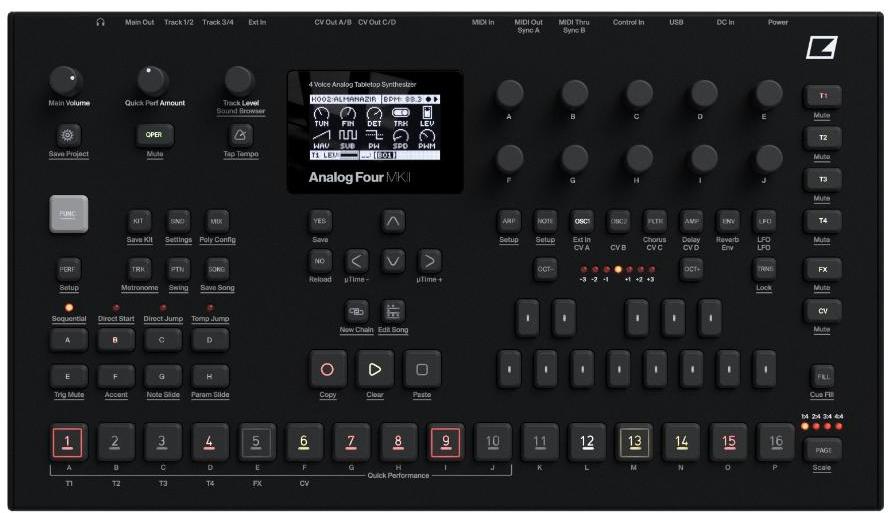Click the up arrow navigation key
Viewport: 888px width, 513px height.
point(392,221)
